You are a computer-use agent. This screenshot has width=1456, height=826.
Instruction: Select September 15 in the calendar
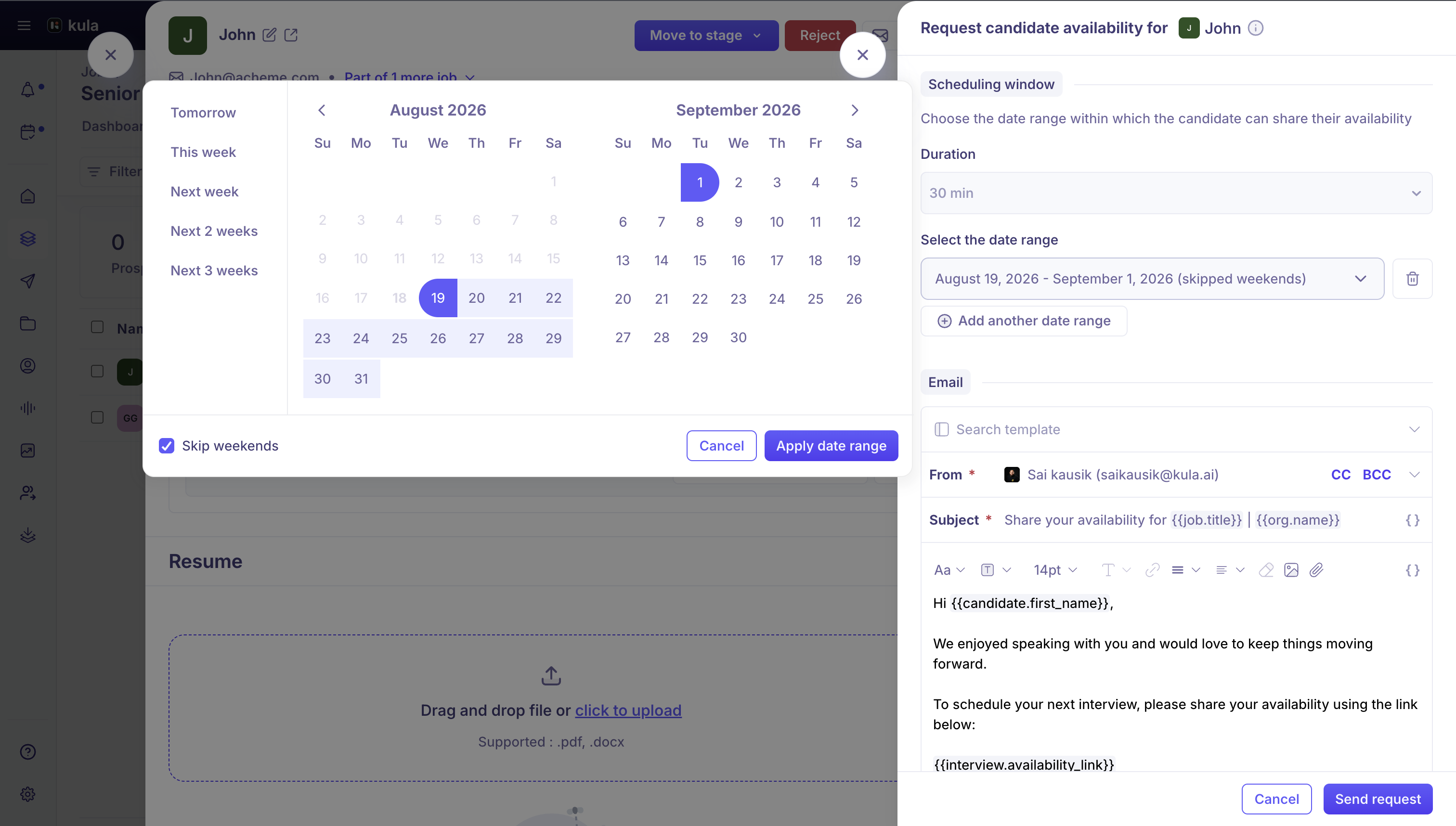click(700, 260)
